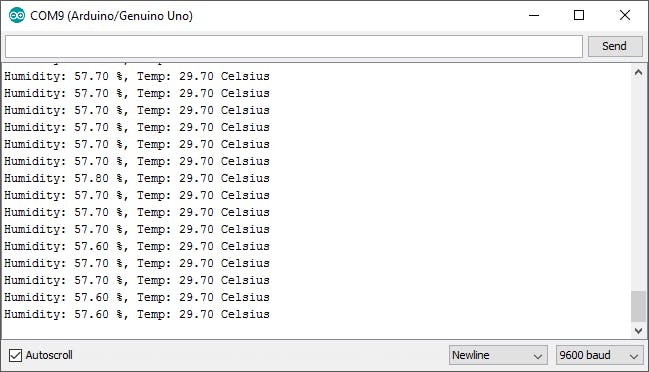Click the line reading Humidity: 57.80 %
Screen dimensions: 649x372
[137, 178]
